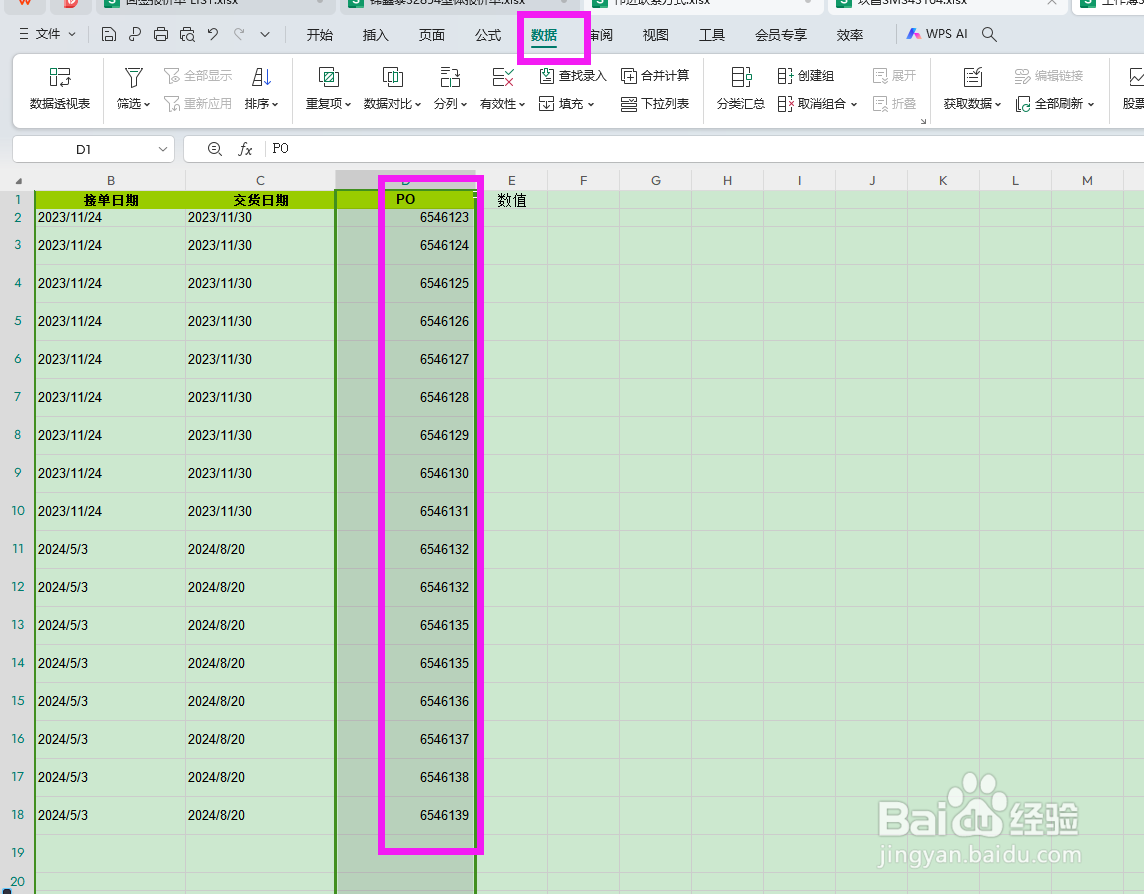The height and width of the screenshot is (894, 1144).
Task: Open the search magnifier next to WPS AI
Action: click(x=989, y=34)
